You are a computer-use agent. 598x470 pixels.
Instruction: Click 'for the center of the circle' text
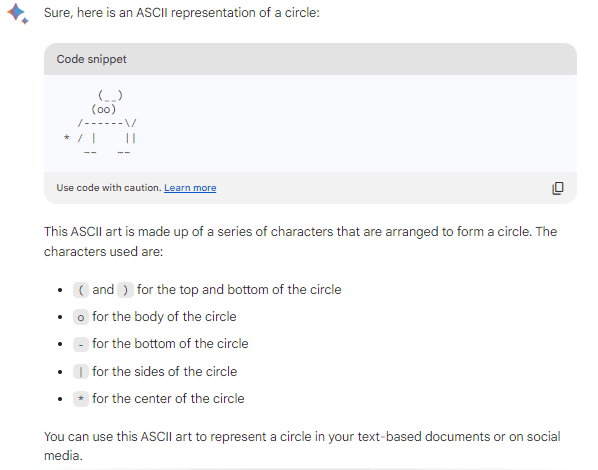pos(168,398)
